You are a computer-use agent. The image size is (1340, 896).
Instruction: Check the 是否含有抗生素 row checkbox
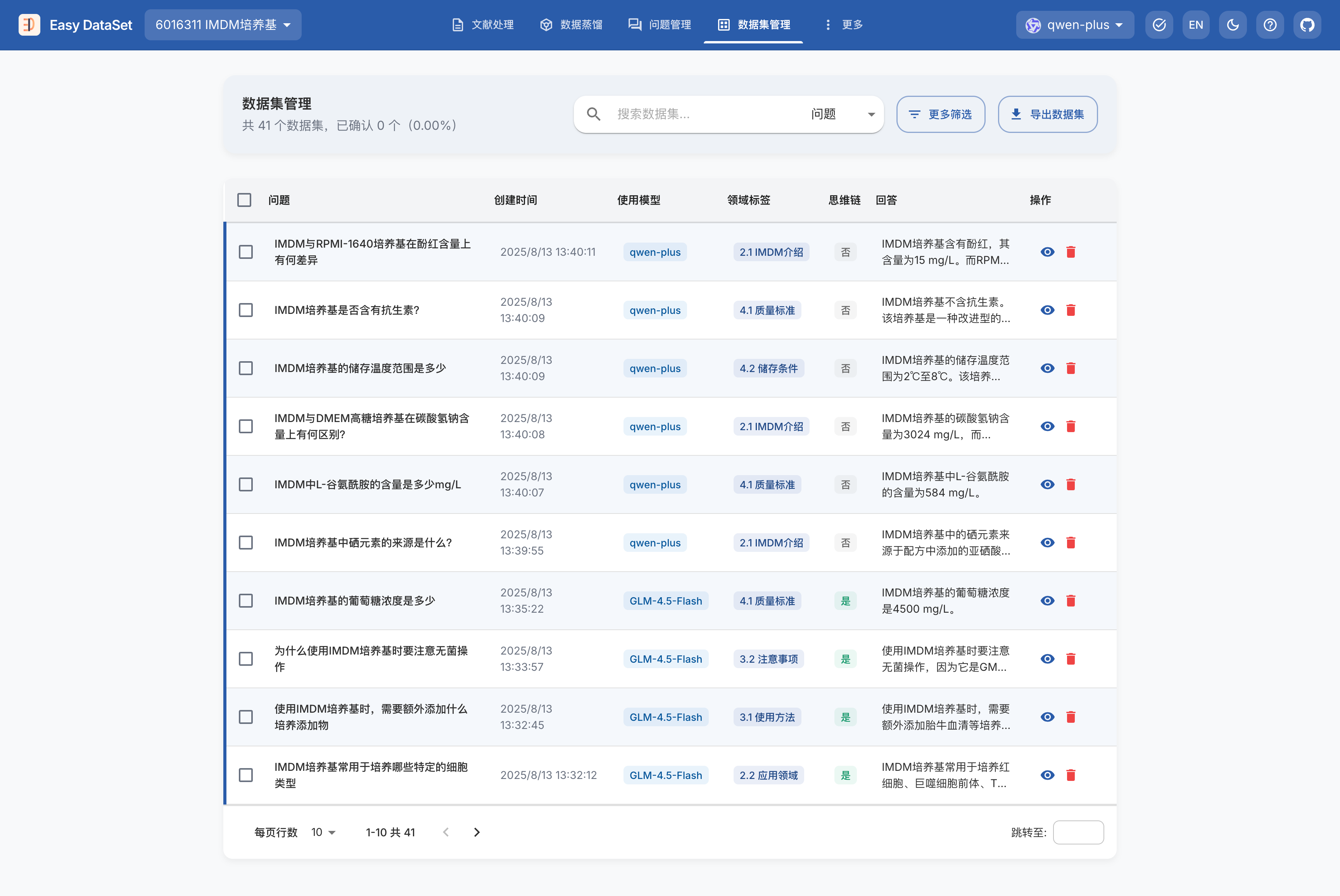pyautogui.click(x=246, y=310)
